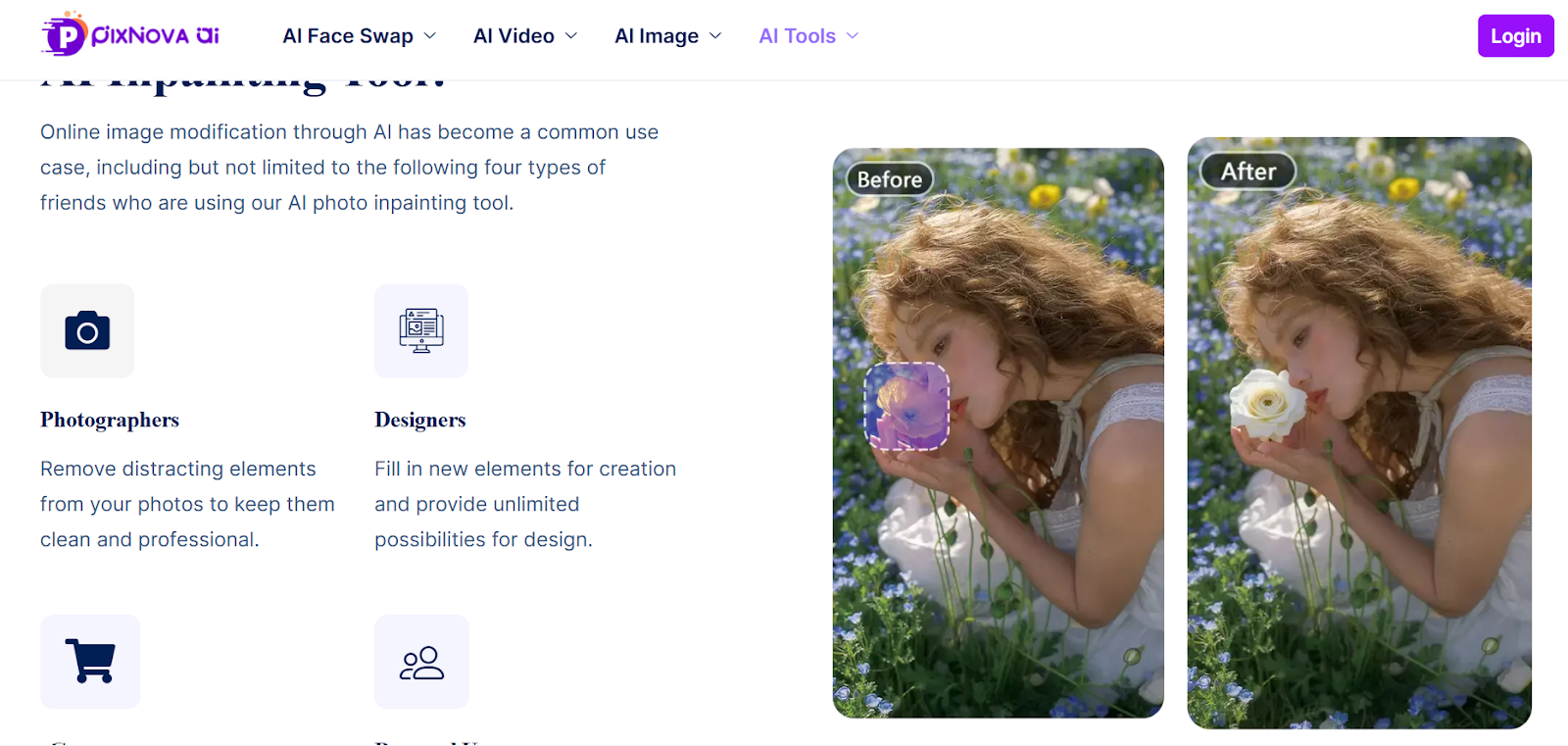The image size is (1568, 746).
Task: Expand the AI Video dropdown chevron
Action: point(571,36)
